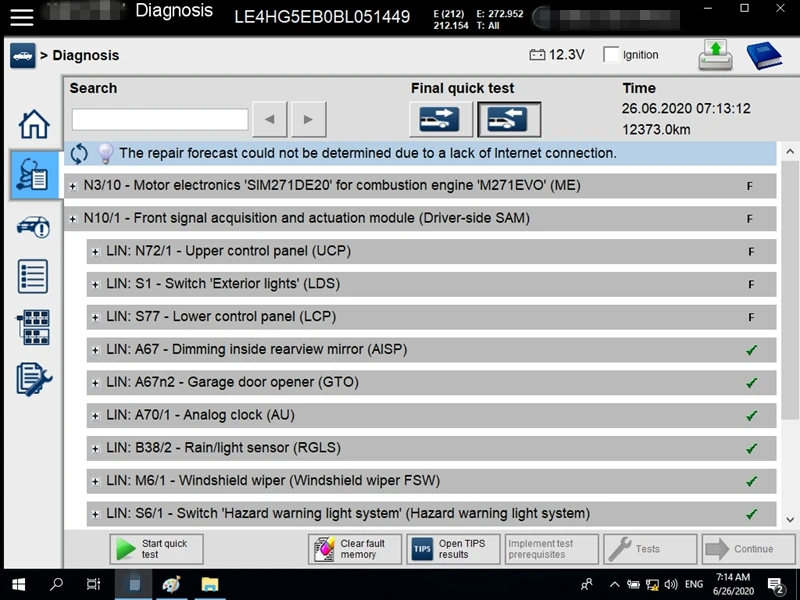Click the vehicle icon beside Diagnosis breadcrumb

(x=22, y=55)
